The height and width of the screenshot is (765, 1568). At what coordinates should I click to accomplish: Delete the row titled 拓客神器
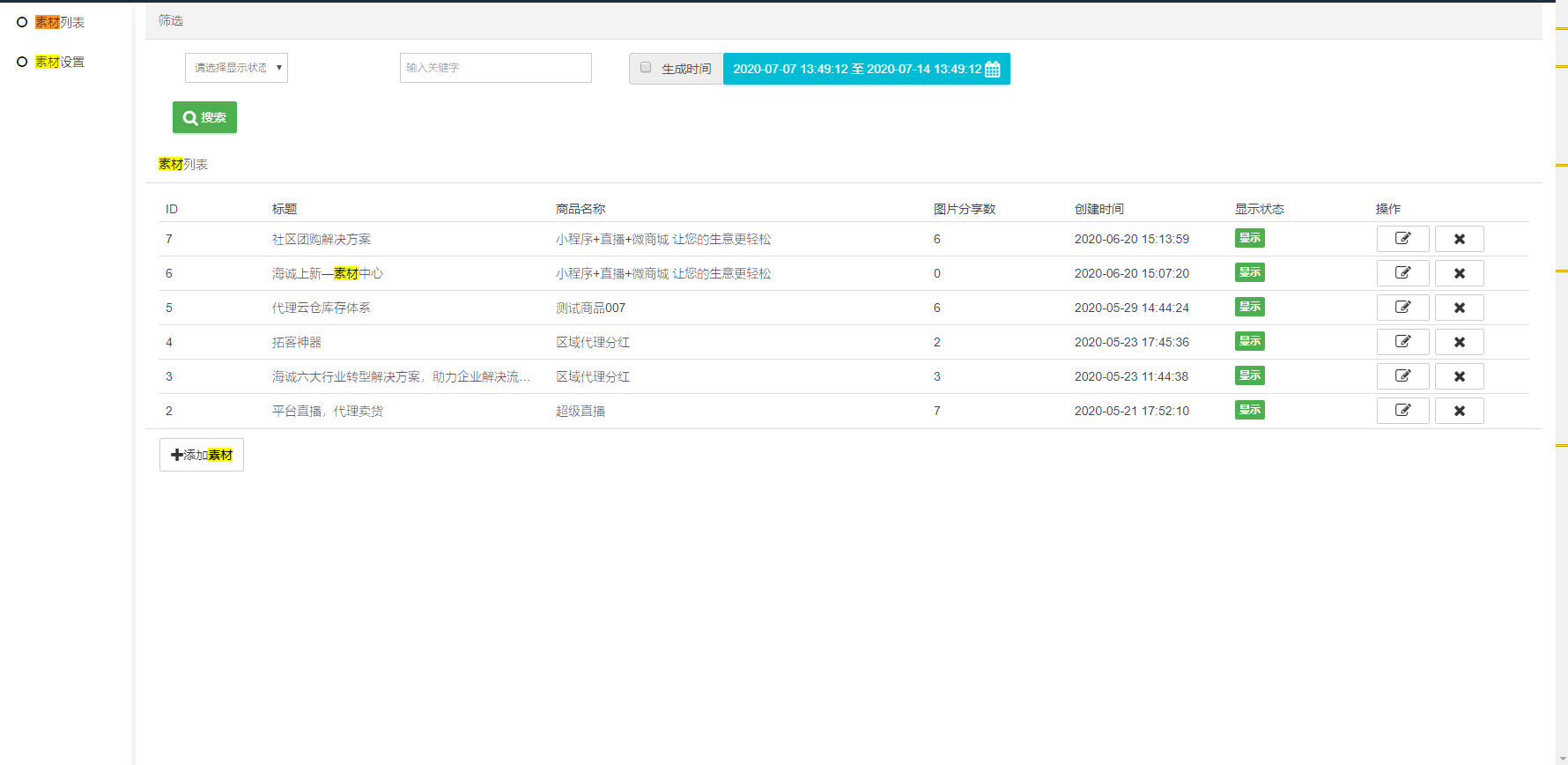tap(1459, 342)
